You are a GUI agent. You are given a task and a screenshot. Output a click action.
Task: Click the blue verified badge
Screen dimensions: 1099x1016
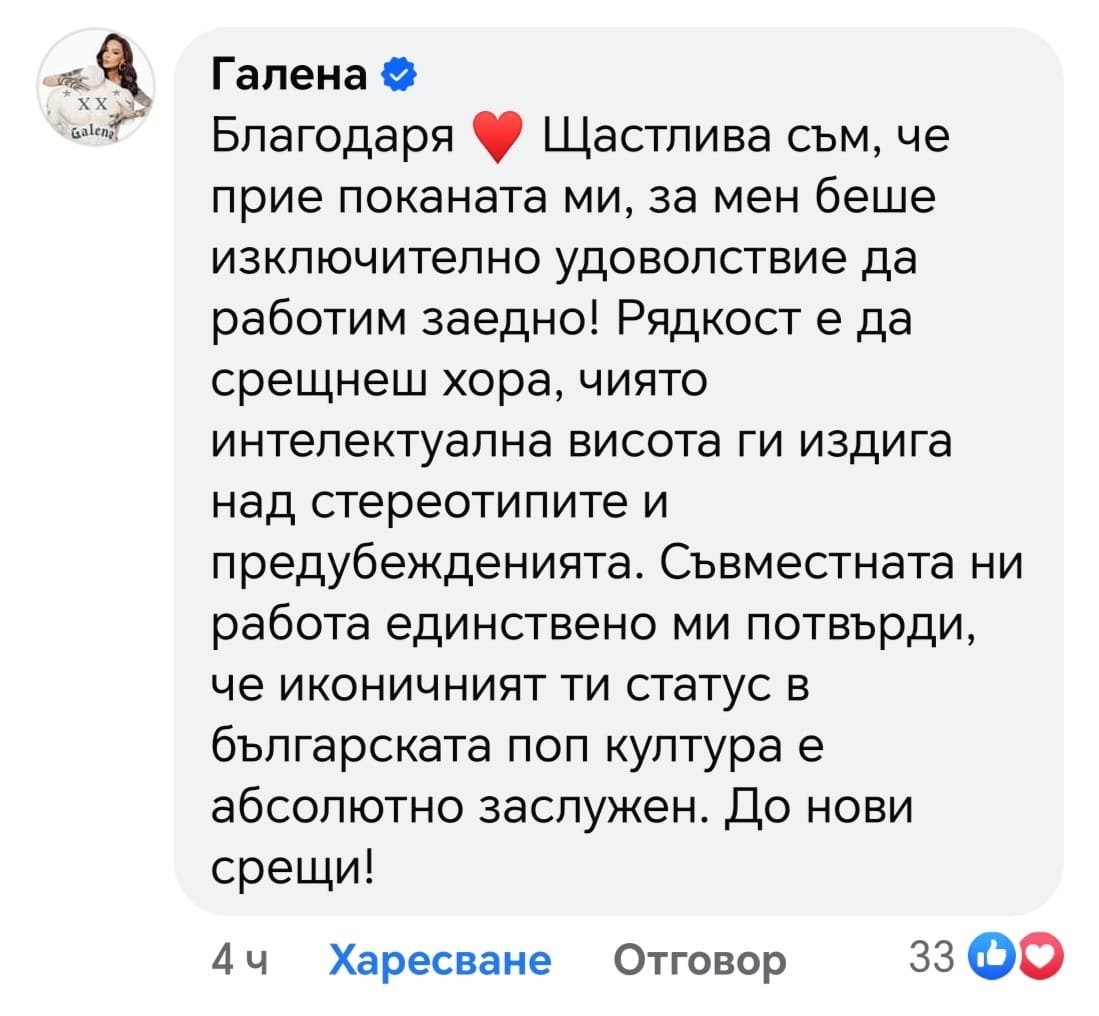[x=394, y=77]
